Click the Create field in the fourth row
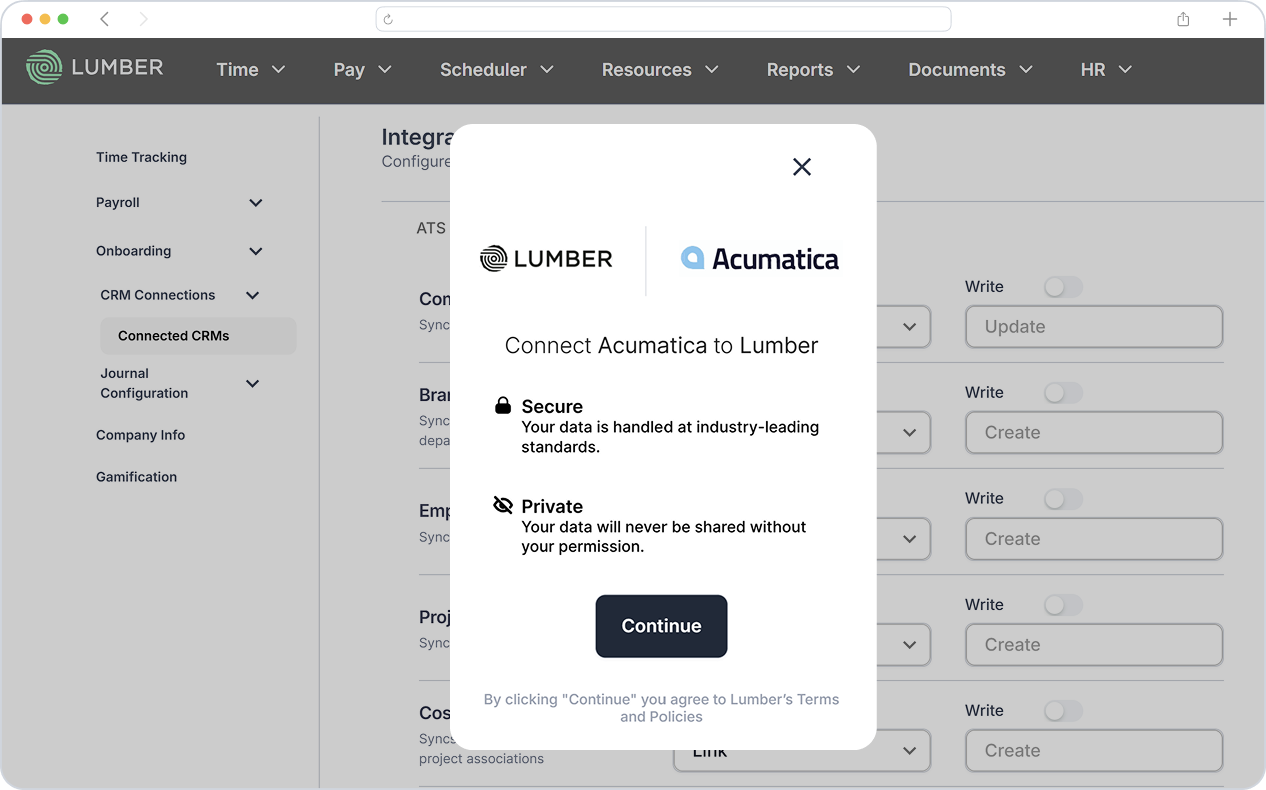This screenshot has width=1266, height=790. [x=1094, y=645]
